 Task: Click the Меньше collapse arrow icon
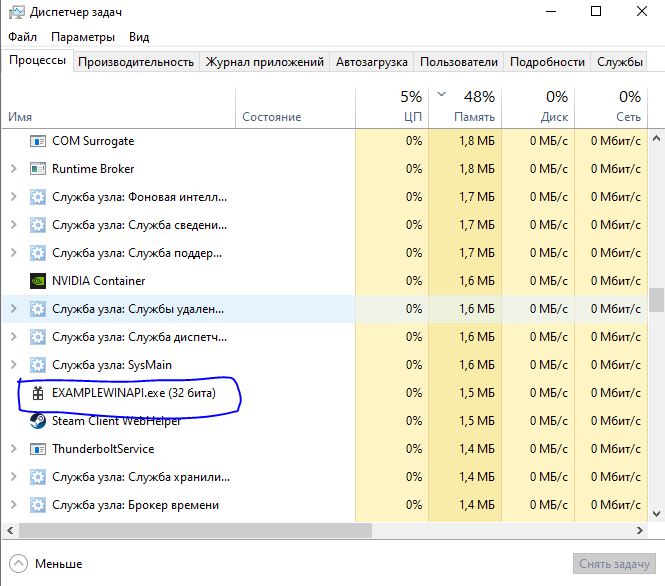pyautogui.click(x=18, y=564)
